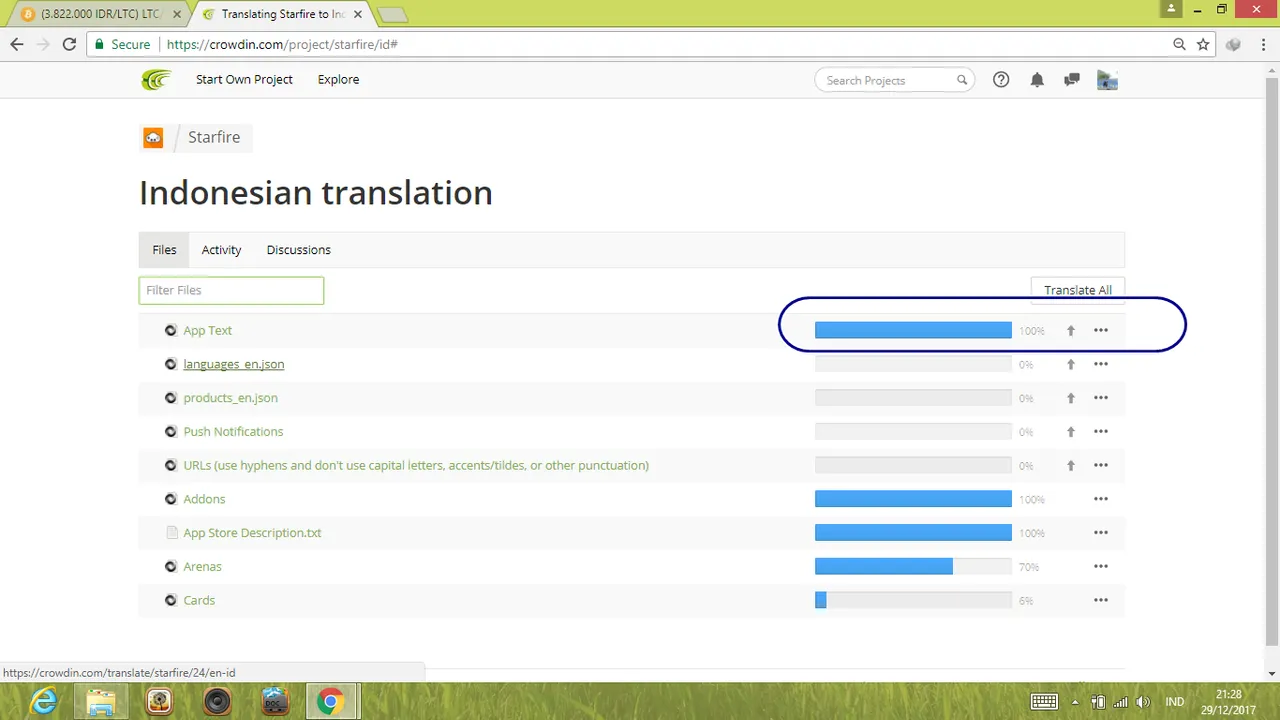
Task: Open more options for Push Notifications row
Action: point(1101,431)
